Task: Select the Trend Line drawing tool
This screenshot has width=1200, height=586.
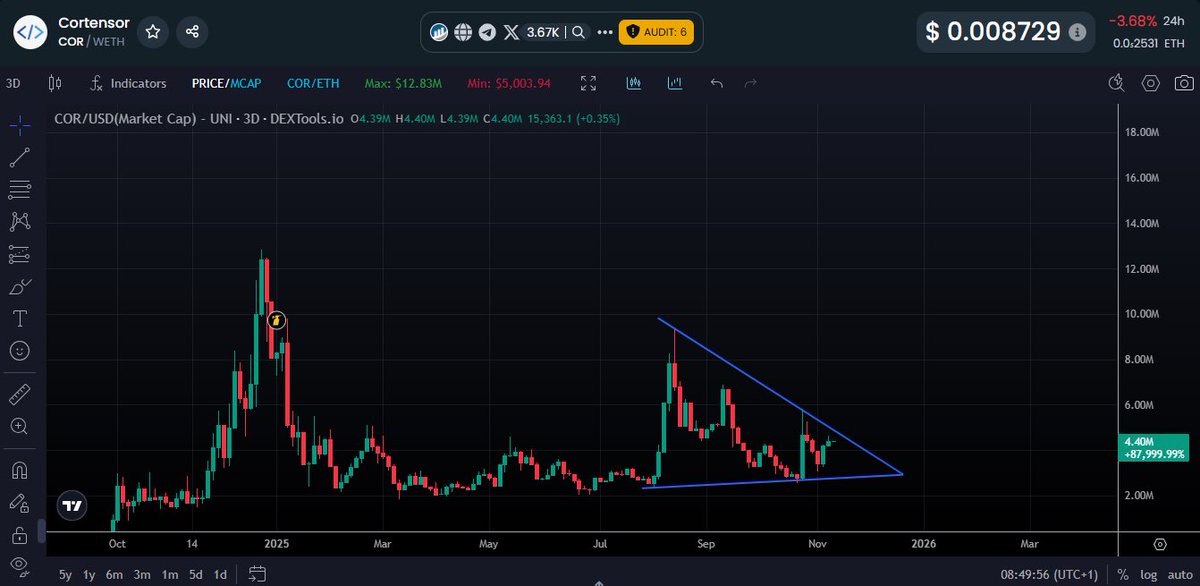Action: click(x=20, y=157)
